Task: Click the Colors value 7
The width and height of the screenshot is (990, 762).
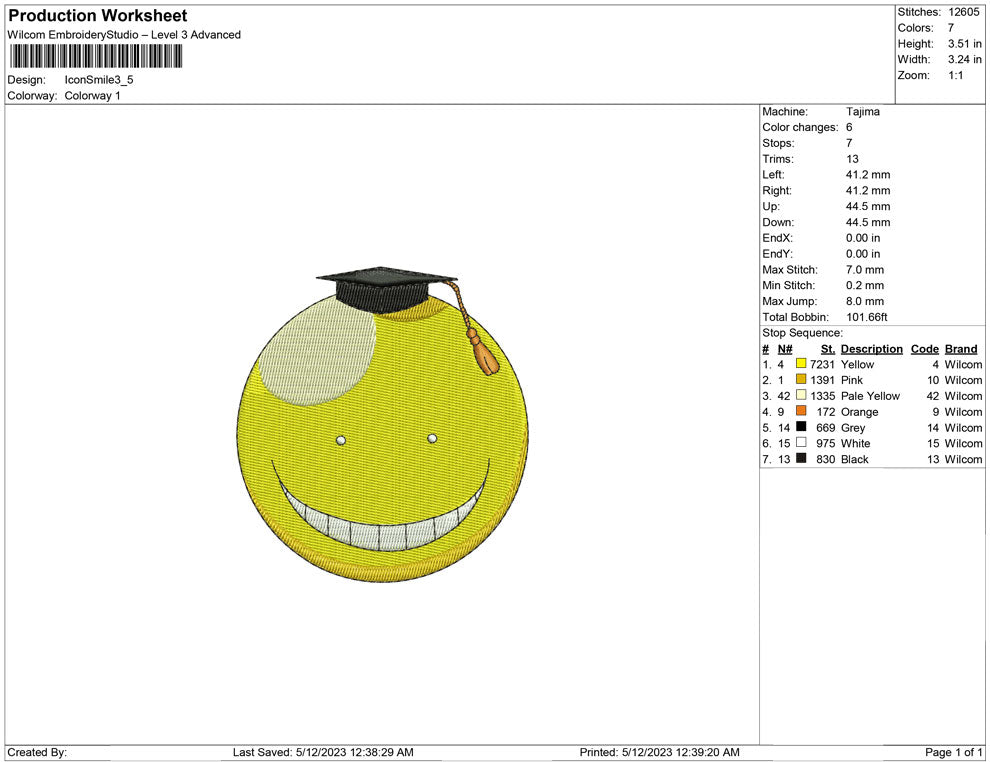Action: (x=951, y=28)
